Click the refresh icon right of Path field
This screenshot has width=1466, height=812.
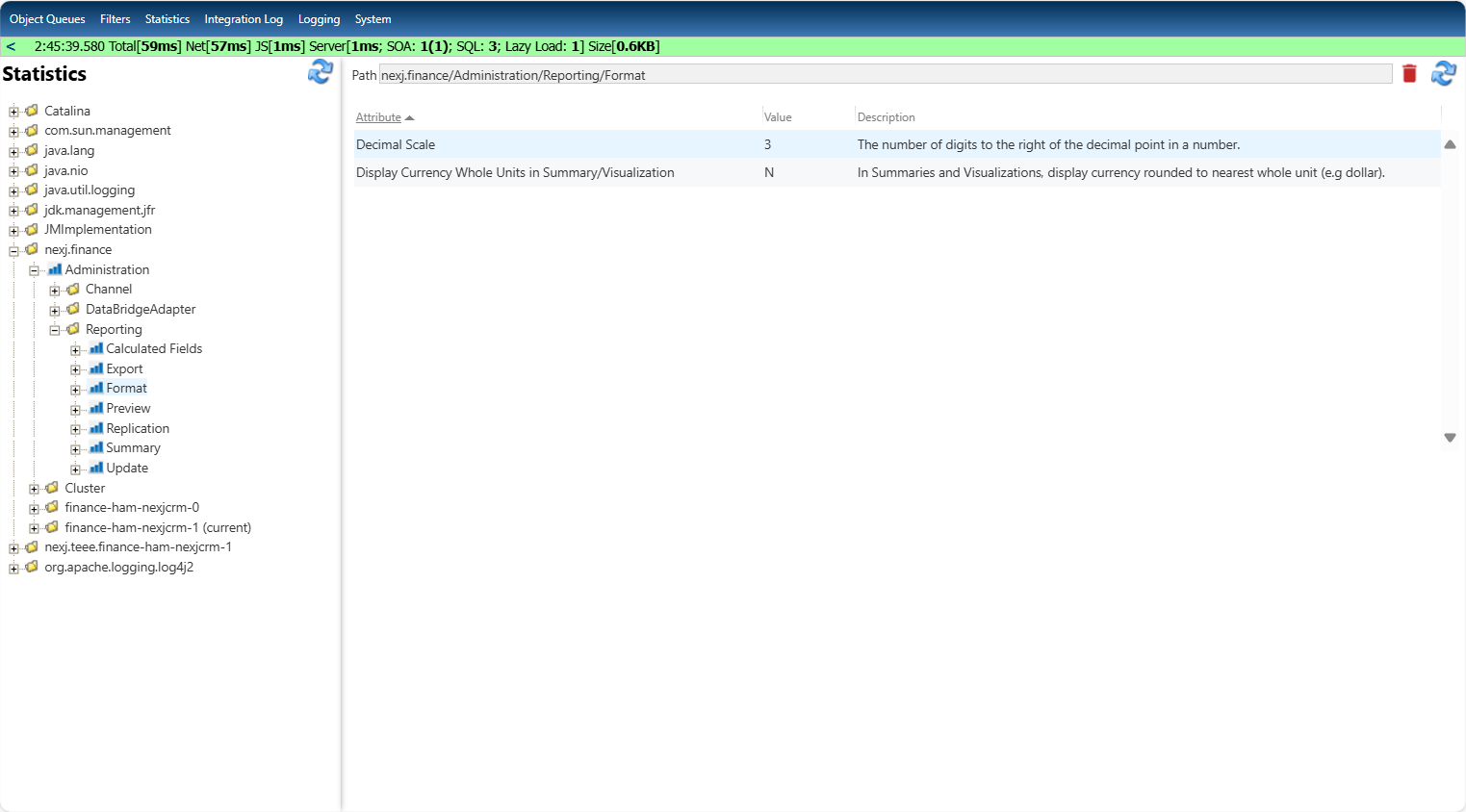pyautogui.click(x=1443, y=74)
